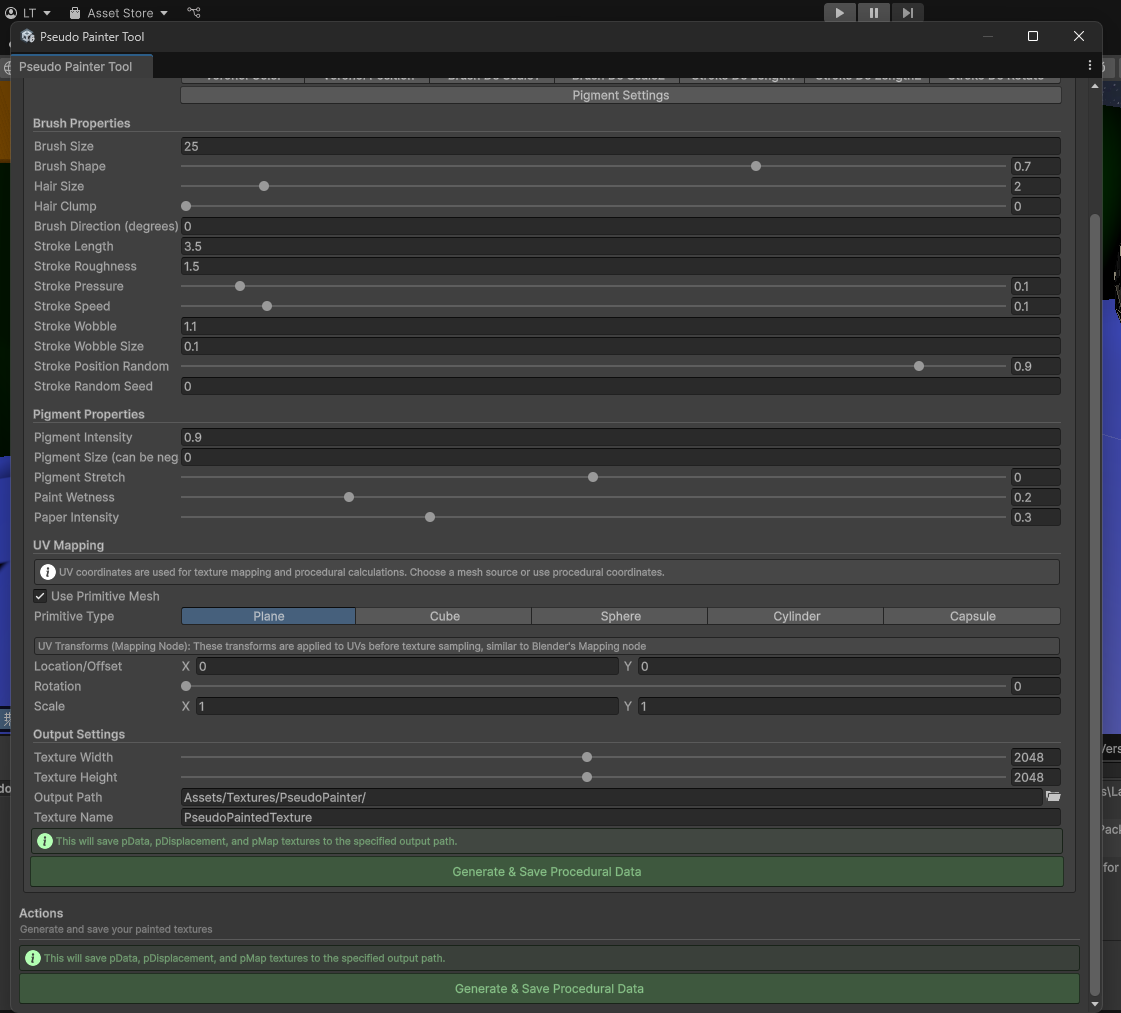
Task: Browse for Output Path folder icon
Action: [1053, 797]
